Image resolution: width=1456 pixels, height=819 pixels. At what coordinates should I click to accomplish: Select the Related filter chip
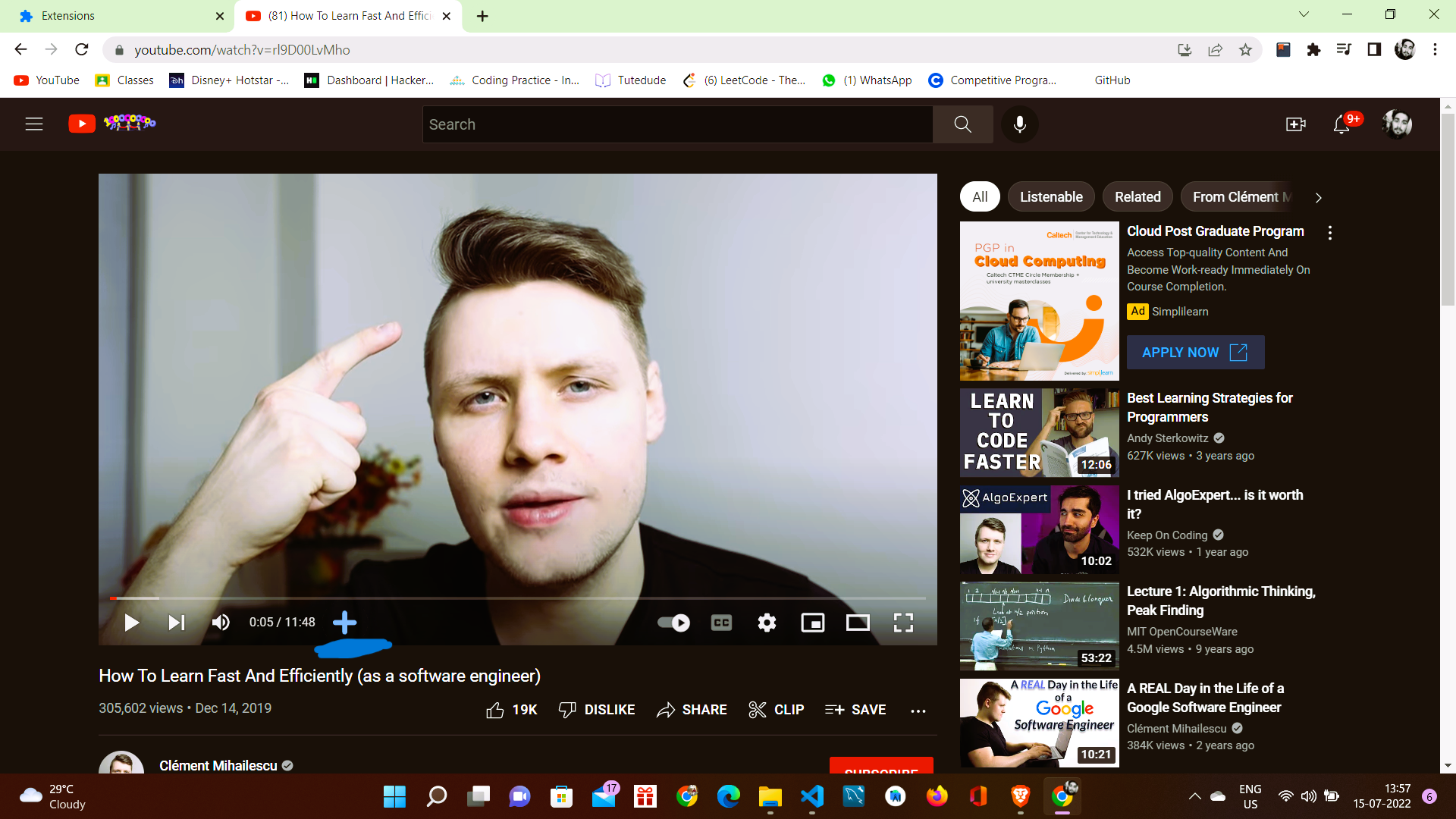coord(1137,197)
